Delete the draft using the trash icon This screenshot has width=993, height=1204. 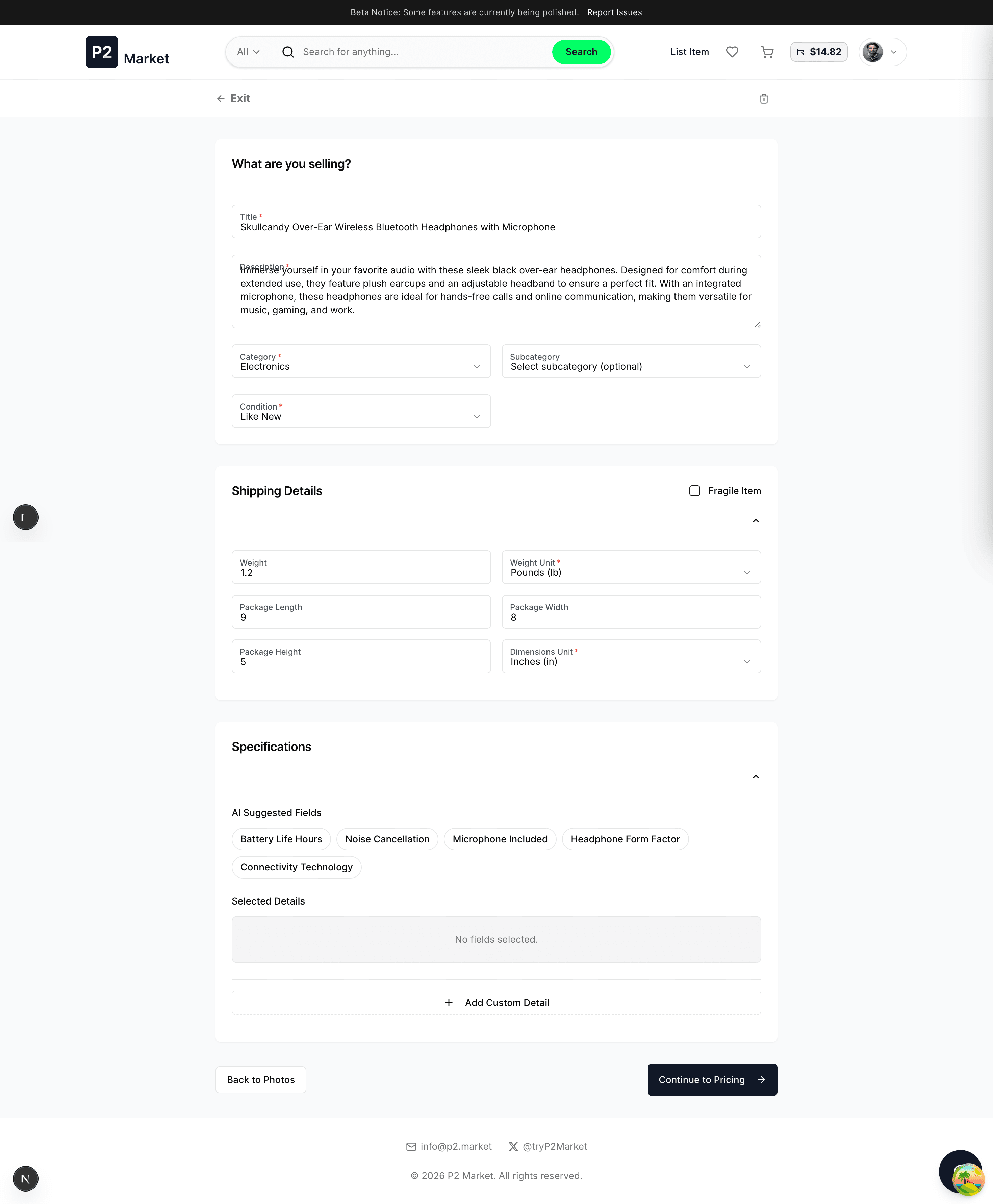pos(764,98)
